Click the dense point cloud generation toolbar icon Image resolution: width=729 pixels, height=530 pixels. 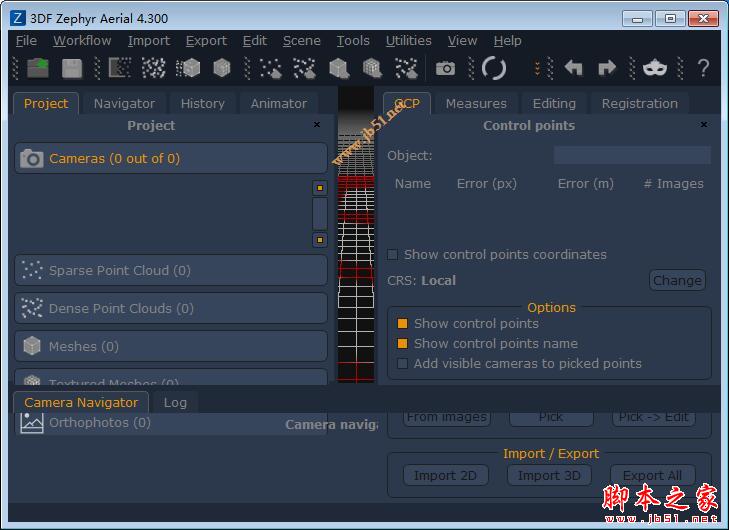pos(153,68)
